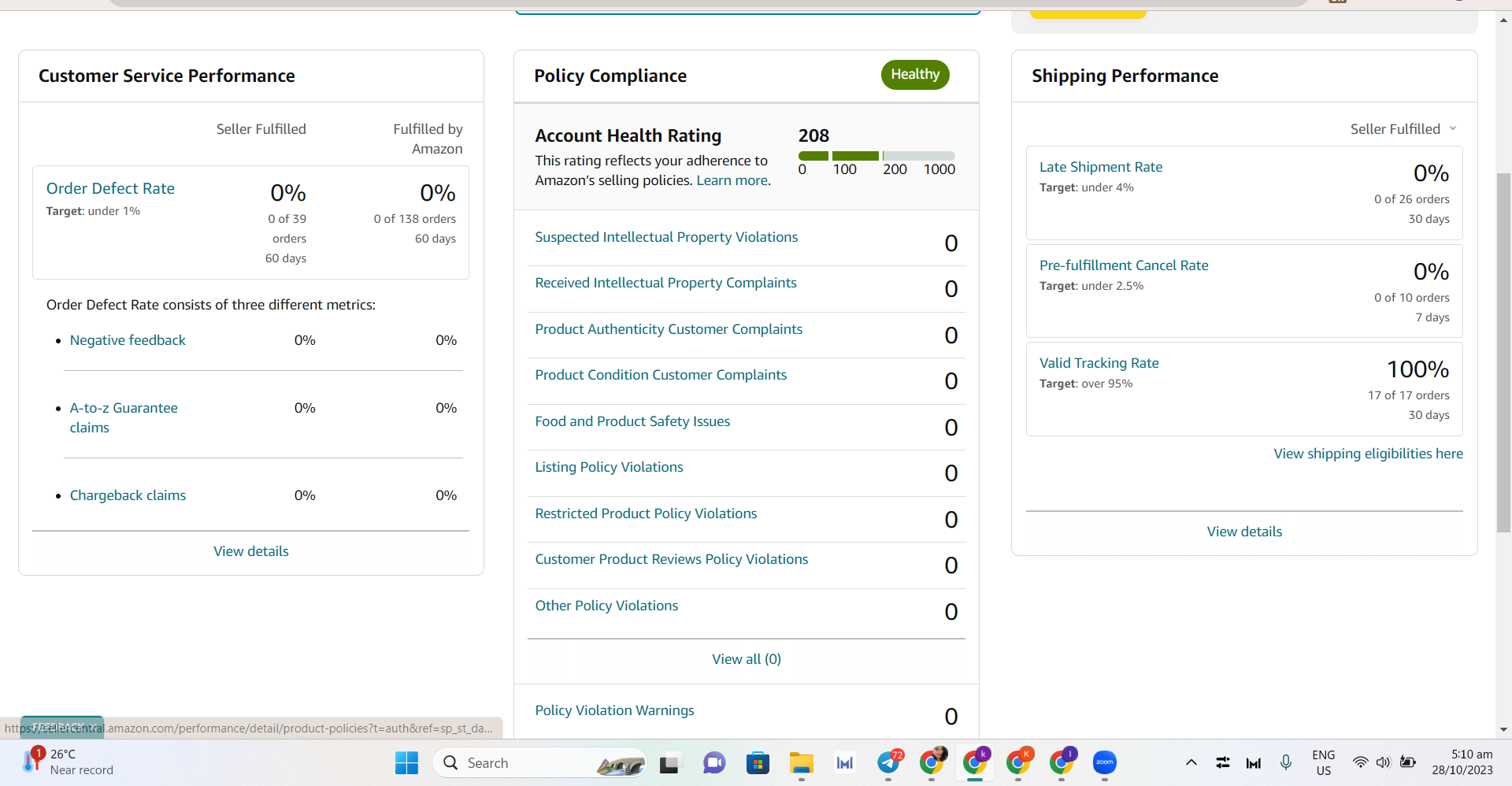The image size is (1512, 786).
Task: Expand the Seller Fulfilled shipping dropdown
Action: click(x=1403, y=129)
